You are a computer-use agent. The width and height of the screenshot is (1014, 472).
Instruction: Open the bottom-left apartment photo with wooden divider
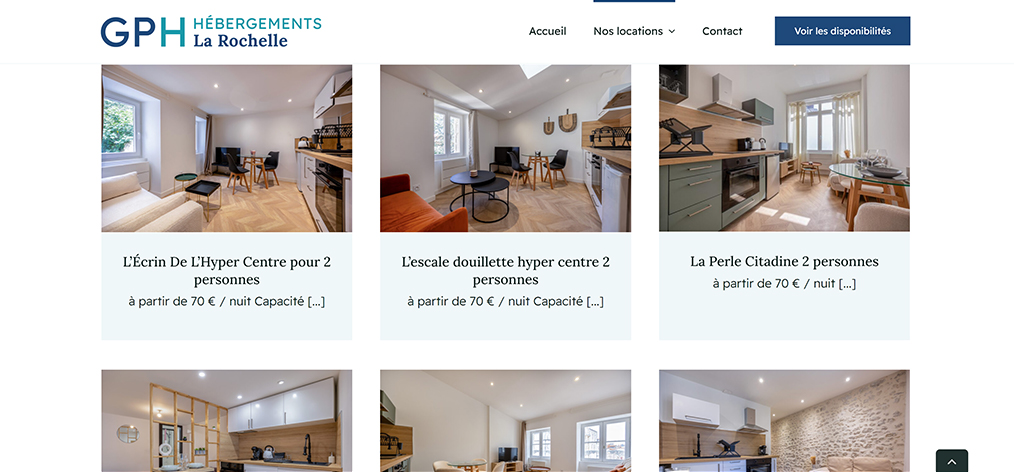[227, 421]
